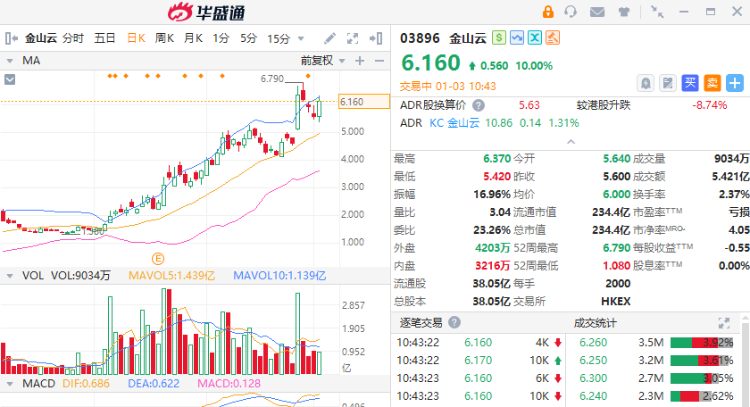Open the 成交统计 trade statistics tab
This screenshot has width=750, height=407.
coord(595,323)
